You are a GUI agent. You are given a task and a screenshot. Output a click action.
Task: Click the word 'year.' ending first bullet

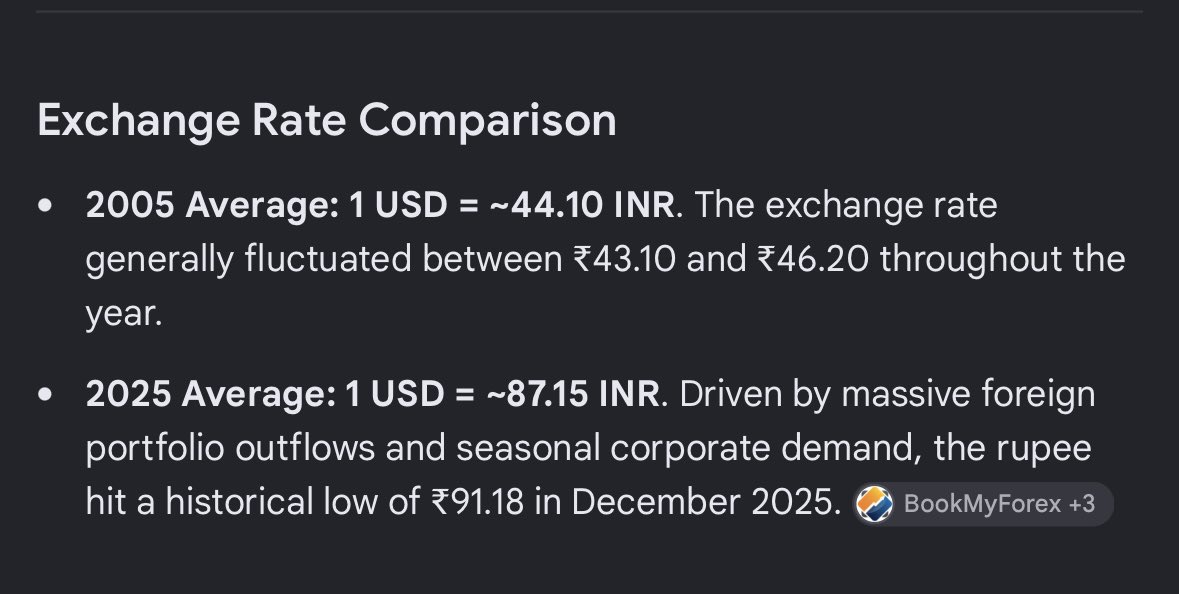124,314
